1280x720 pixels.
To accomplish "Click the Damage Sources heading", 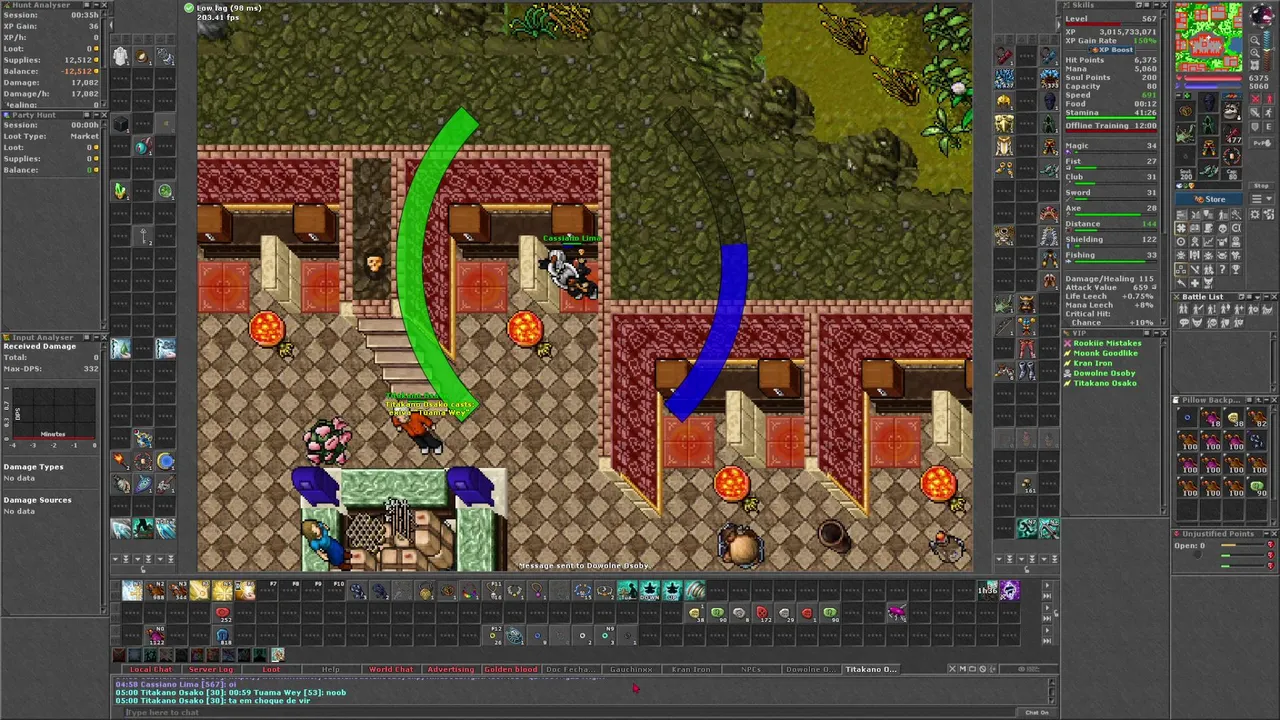I will click(37, 500).
